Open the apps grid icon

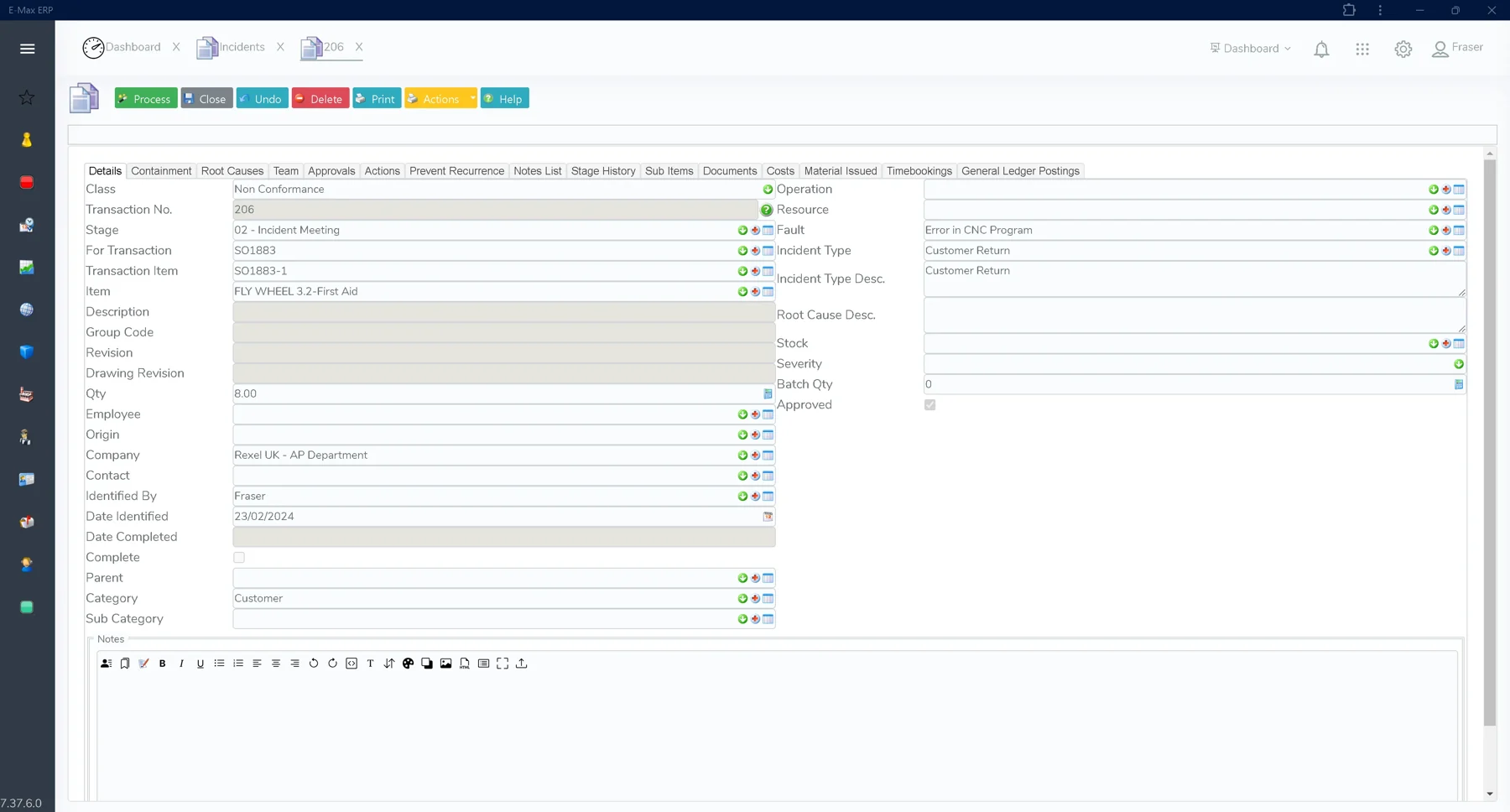(x=1362, y=49)
